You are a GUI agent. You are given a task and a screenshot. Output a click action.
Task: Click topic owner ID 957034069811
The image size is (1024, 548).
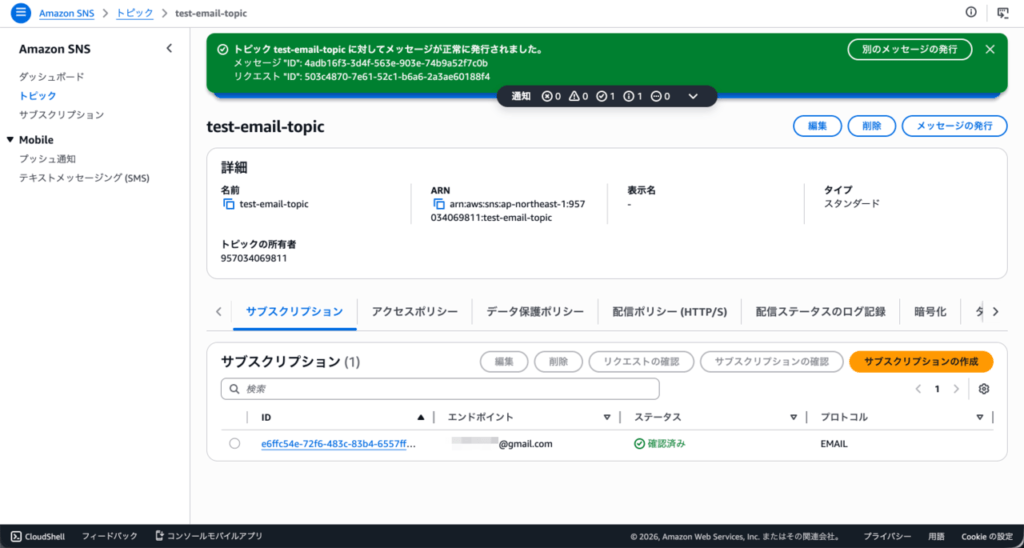pyautogui.click(x=254, y=258)
